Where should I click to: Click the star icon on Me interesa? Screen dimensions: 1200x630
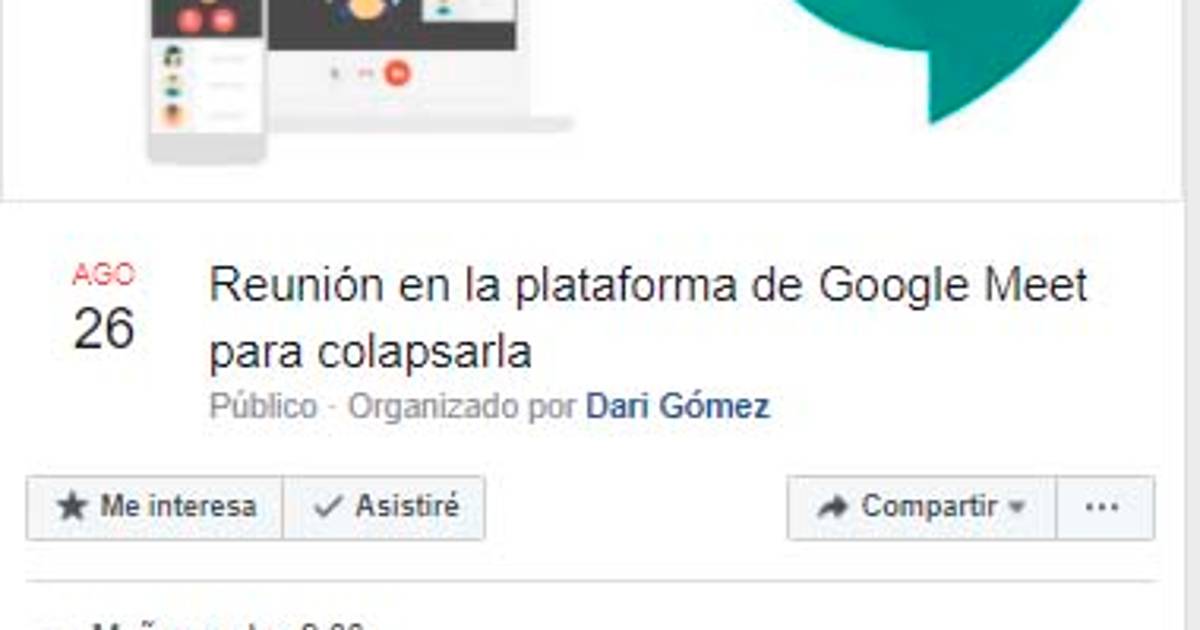pos(72,507)
